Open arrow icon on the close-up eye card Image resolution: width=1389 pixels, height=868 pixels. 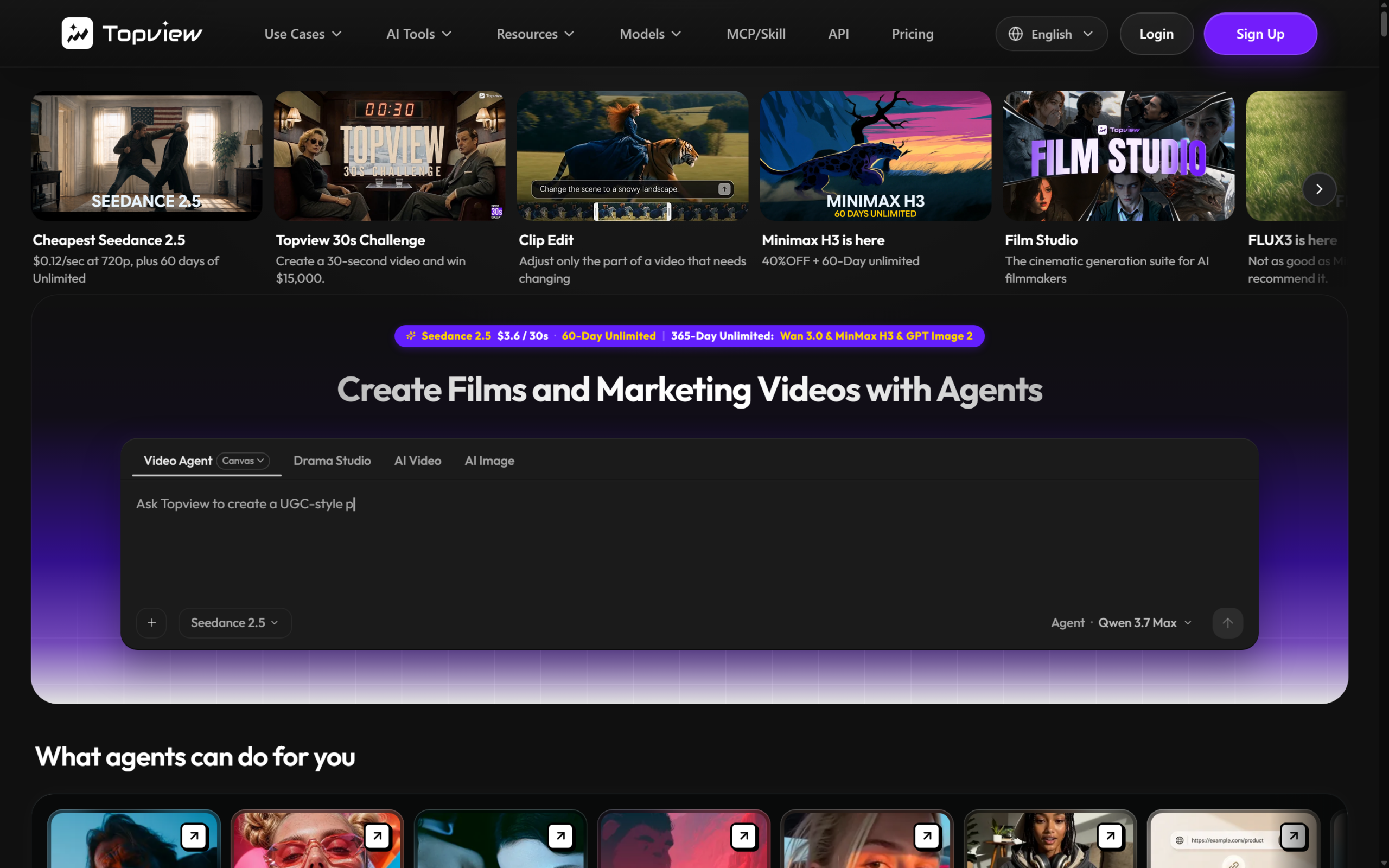click(927, 836)
